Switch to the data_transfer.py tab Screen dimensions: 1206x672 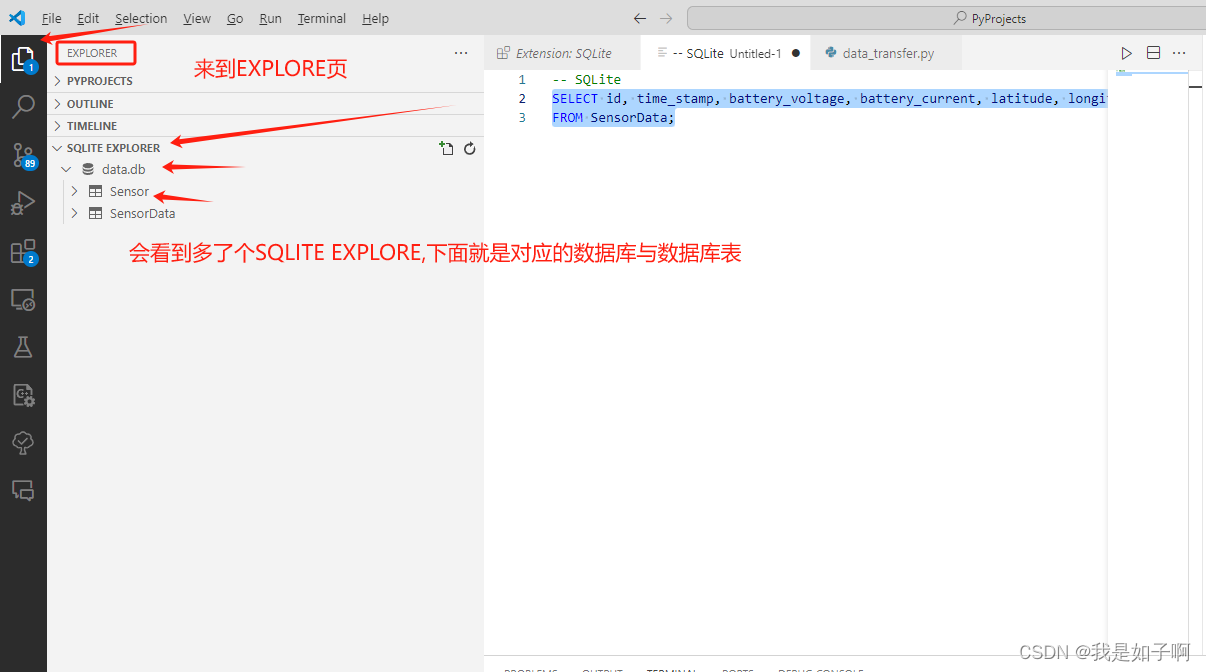(886, 52)
